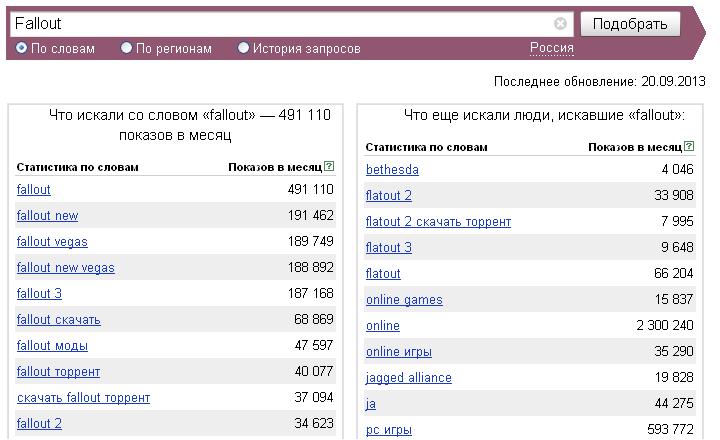Image resolution: width=720 pixels, height=440 pixels.
Task: Select the 'История запросов' radio button
Action: [243, 47]
